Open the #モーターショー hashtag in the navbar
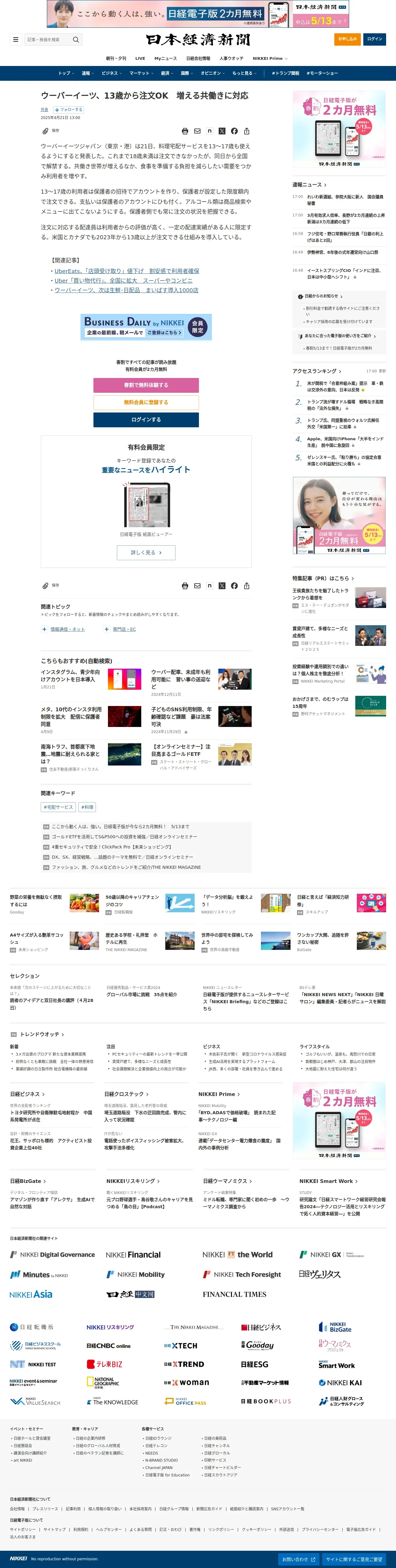This screenshot has width=396, height=1568. point(322,73)
